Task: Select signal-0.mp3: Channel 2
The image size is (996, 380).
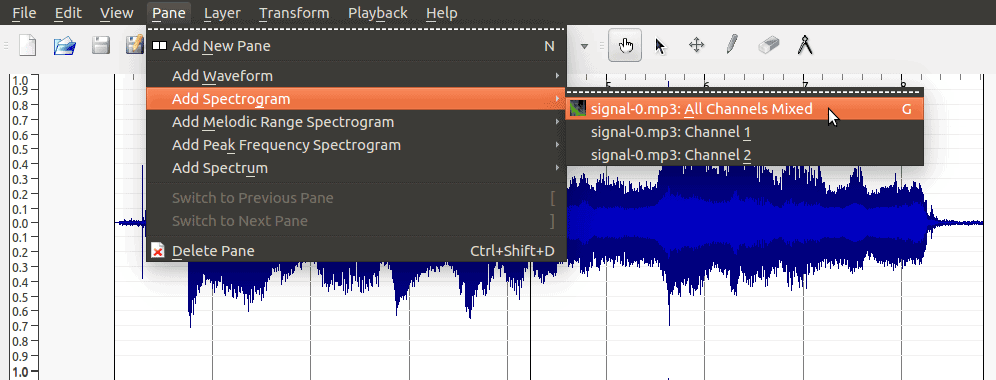Action: [744, 155]
